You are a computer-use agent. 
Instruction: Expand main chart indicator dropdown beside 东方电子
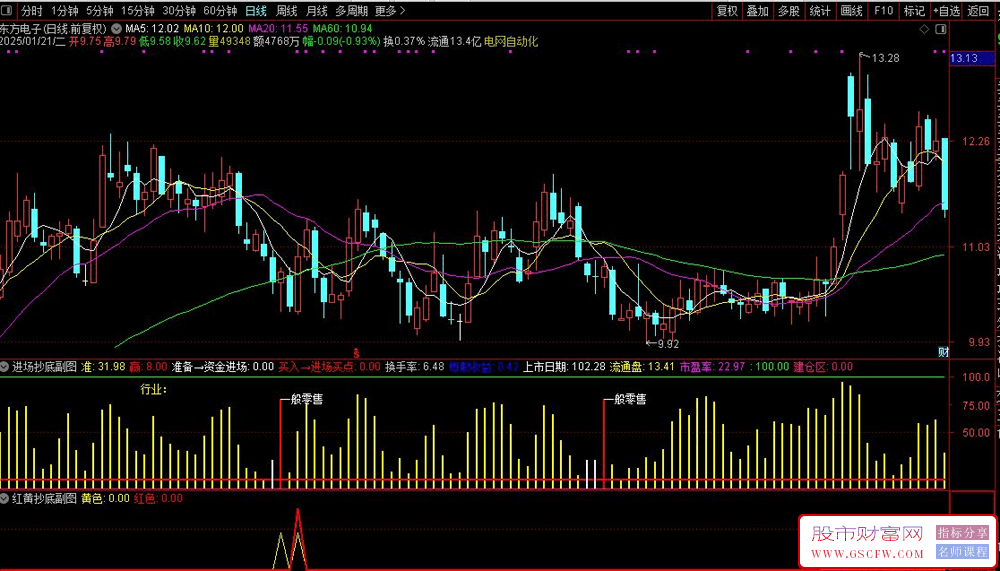point(117,29)
